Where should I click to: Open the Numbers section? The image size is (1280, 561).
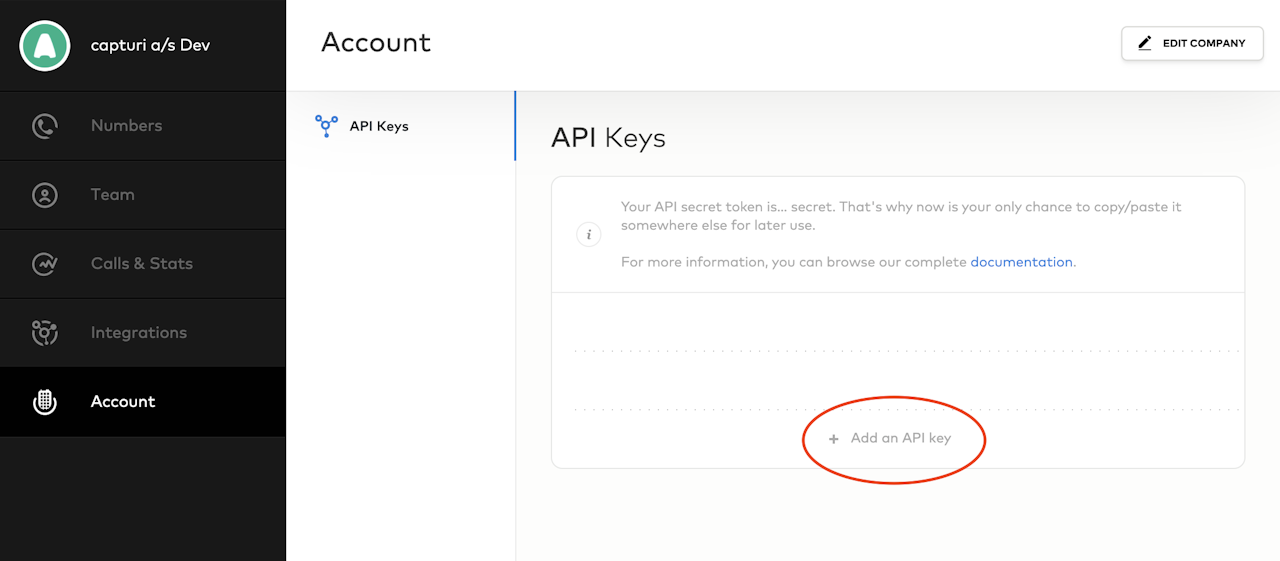click(126, 126)
